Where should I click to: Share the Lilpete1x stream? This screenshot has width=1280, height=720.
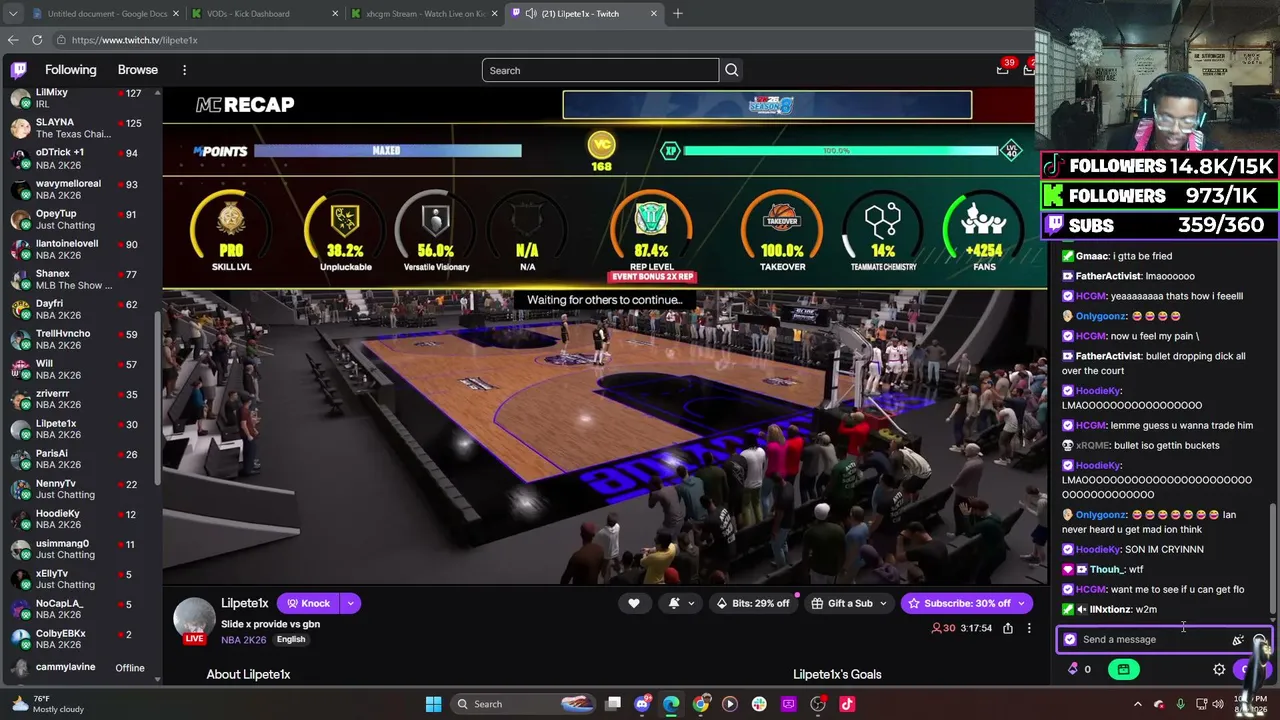[x=1008, y=628]
